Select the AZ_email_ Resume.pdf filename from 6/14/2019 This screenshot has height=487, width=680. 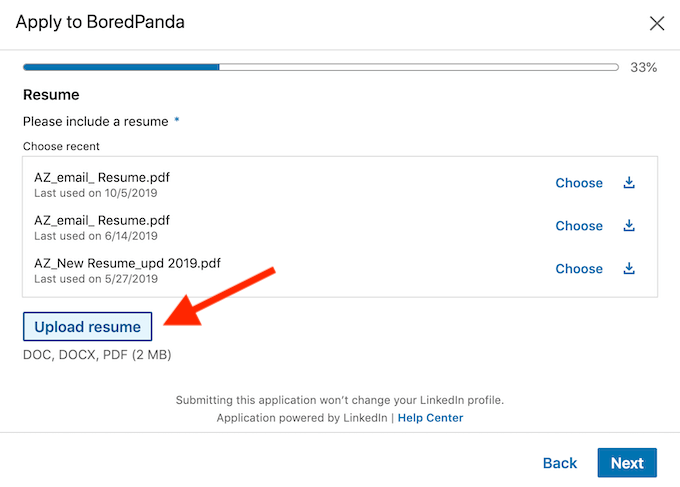coord(102,220)
